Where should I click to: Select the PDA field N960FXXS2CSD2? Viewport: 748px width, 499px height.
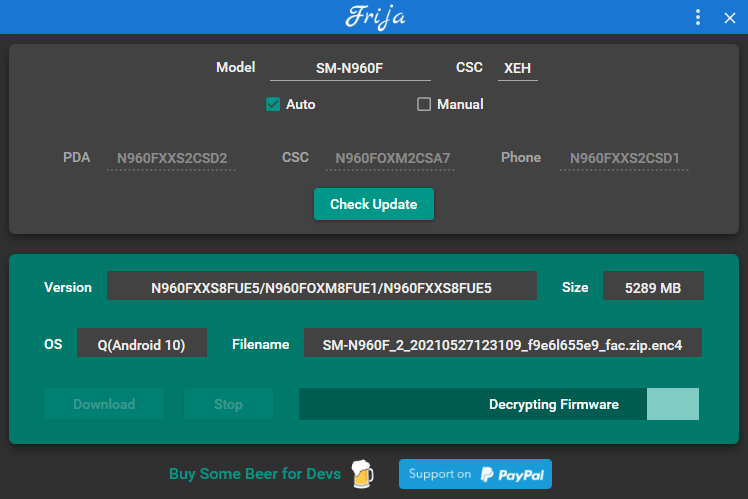[x=172, y=158]
